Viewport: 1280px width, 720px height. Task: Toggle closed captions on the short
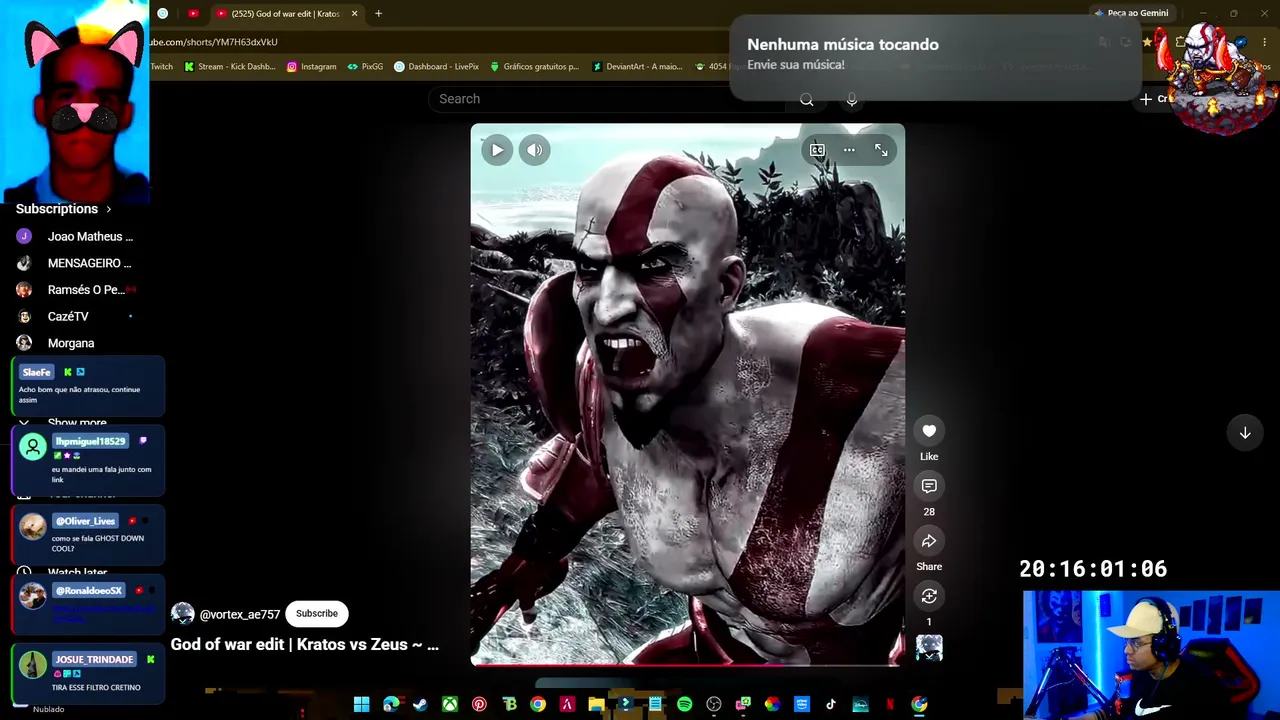click(817, 150)
